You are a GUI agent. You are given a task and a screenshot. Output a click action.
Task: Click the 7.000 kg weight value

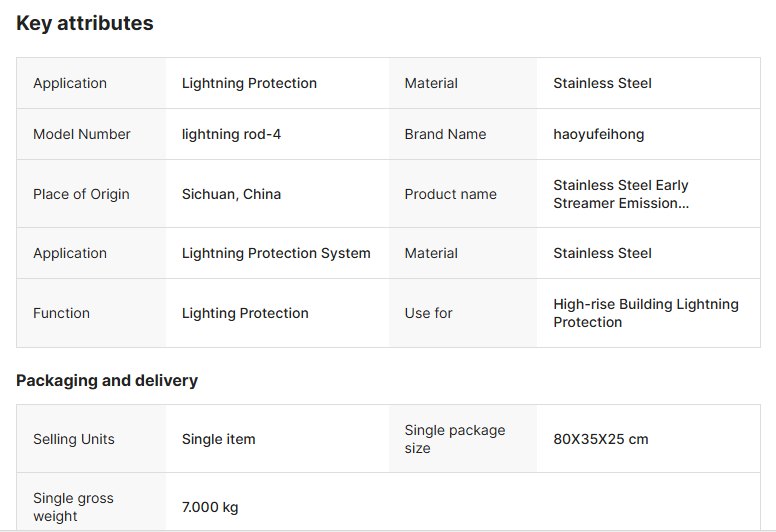coord(210,507)
